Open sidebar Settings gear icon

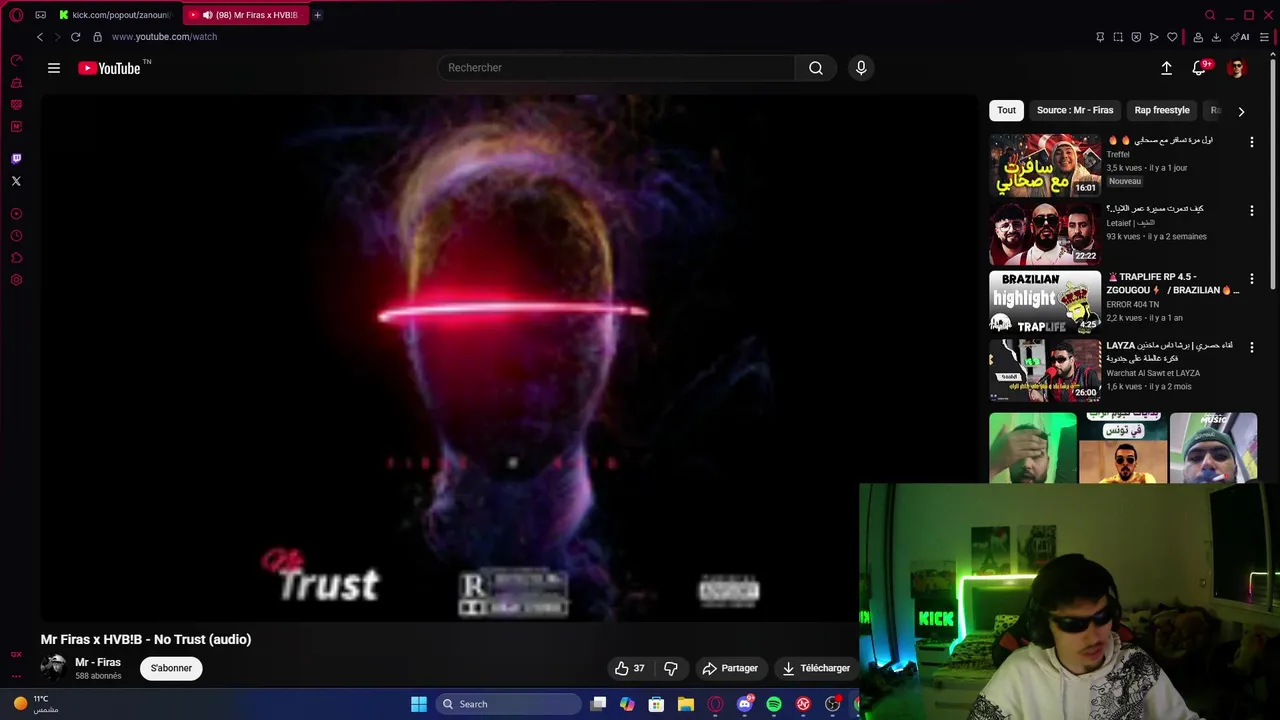tap(16, 280)
